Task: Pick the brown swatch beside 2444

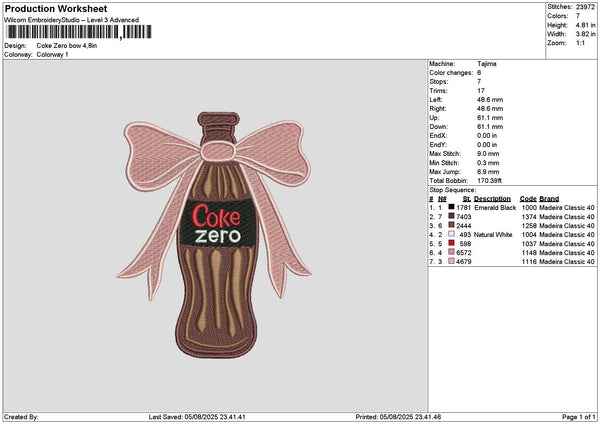Action: (x=452, y=225)
